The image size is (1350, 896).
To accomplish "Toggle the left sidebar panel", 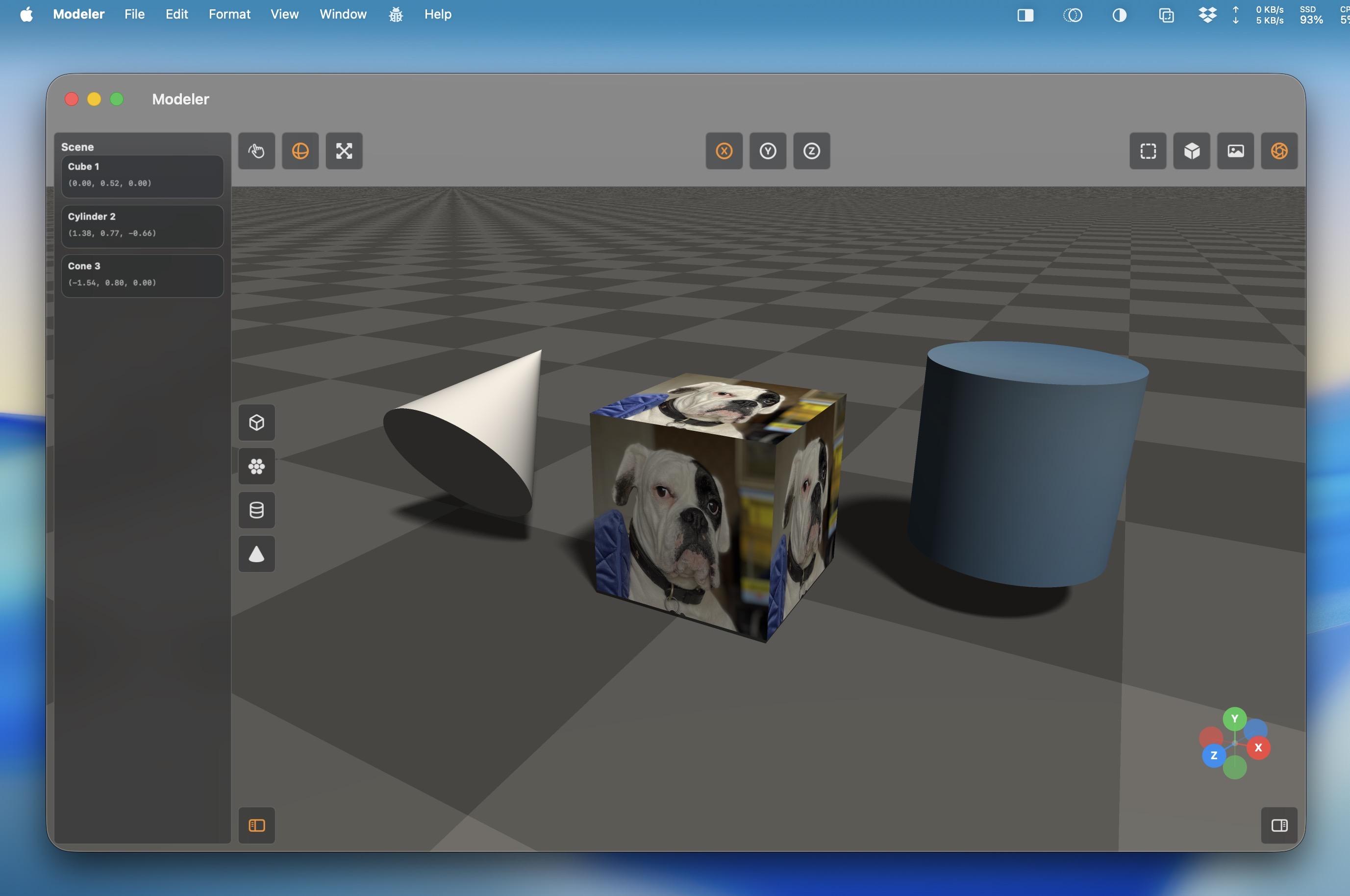I will coord(256,825).
